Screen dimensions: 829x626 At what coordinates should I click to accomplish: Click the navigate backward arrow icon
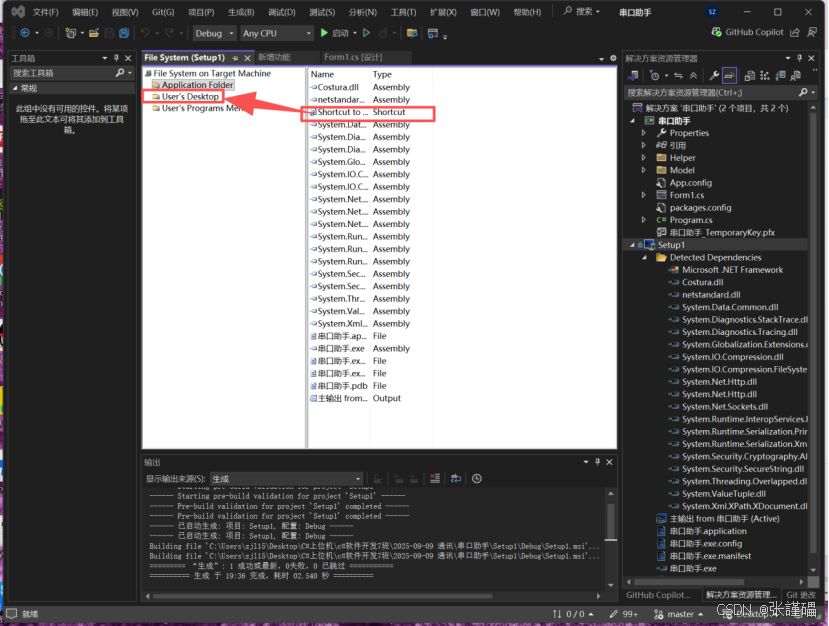[x=25, y=33]
